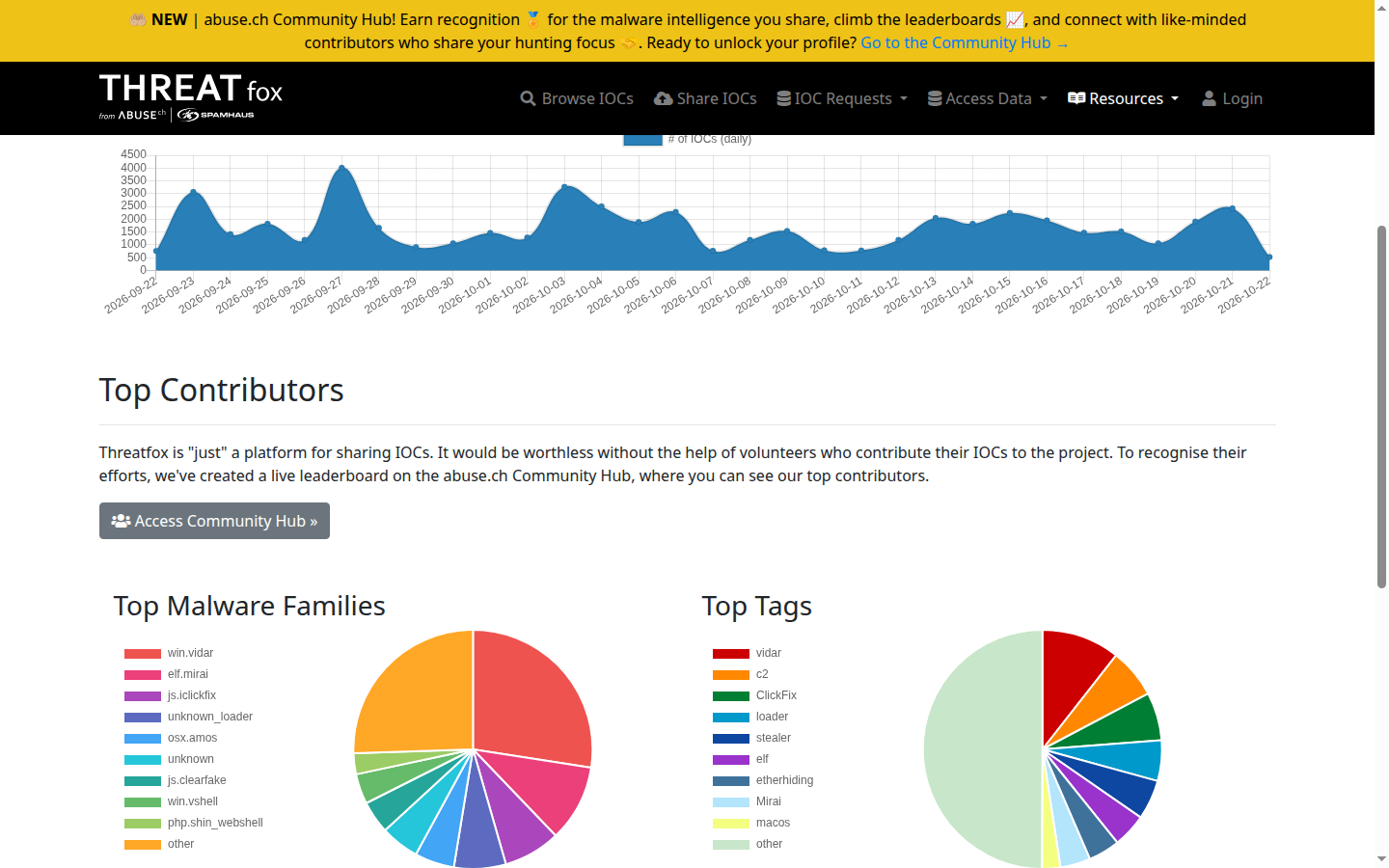Click the 2026-09-27 peak data point
Image resolution: width=1389 pixels, height=868 pixels.
[341, 168]
